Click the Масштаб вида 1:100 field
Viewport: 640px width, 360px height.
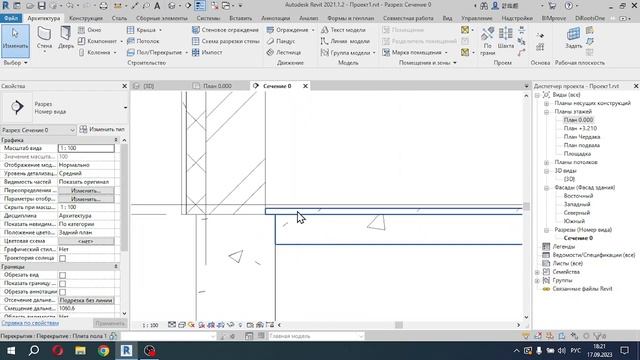point(86,148)
